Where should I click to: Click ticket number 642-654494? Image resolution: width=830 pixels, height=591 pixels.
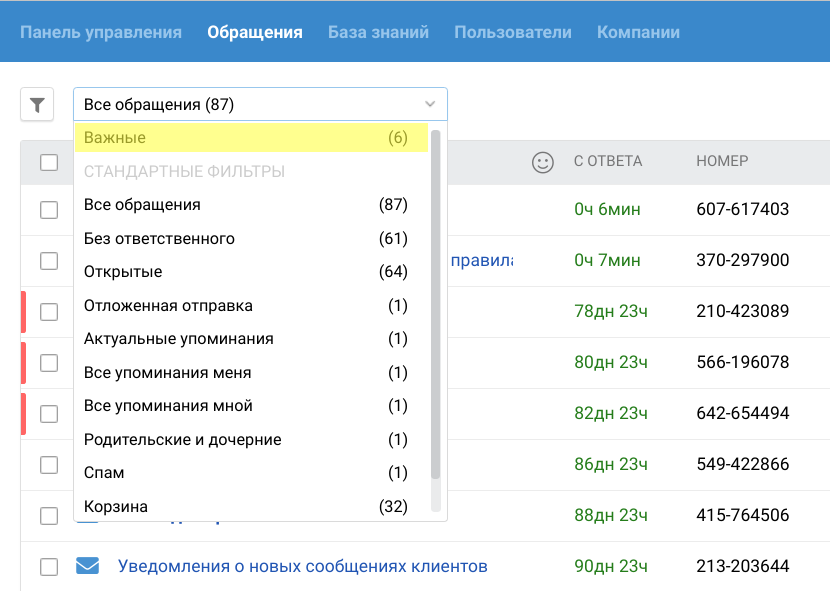click(743, 413)
